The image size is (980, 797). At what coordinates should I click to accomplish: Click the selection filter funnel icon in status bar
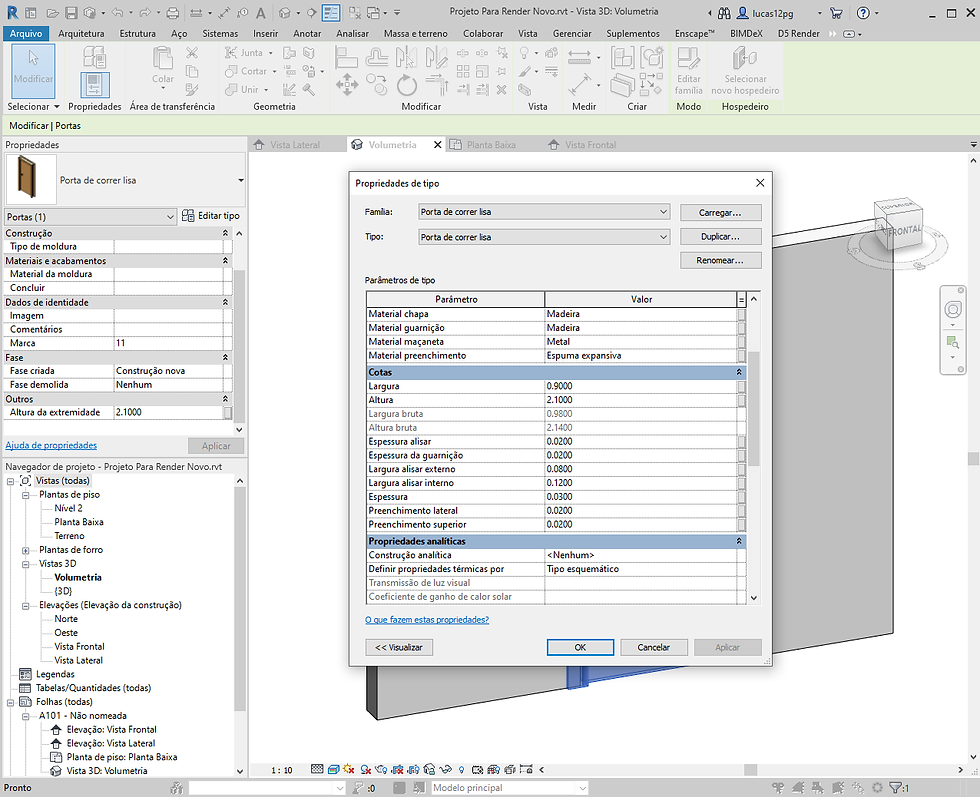point(895,788)
